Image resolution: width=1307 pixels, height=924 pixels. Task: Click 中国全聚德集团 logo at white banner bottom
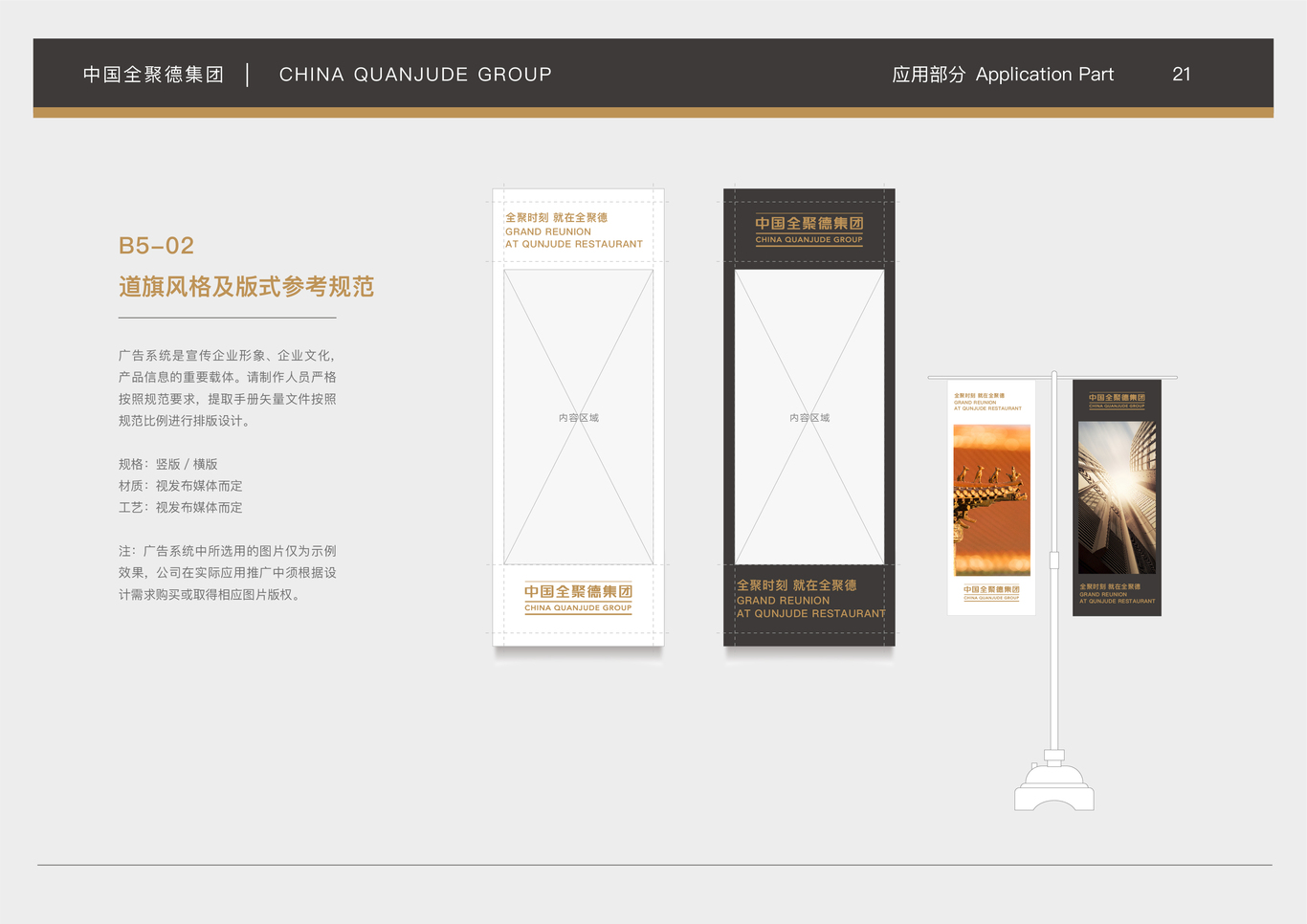(578, 598)
